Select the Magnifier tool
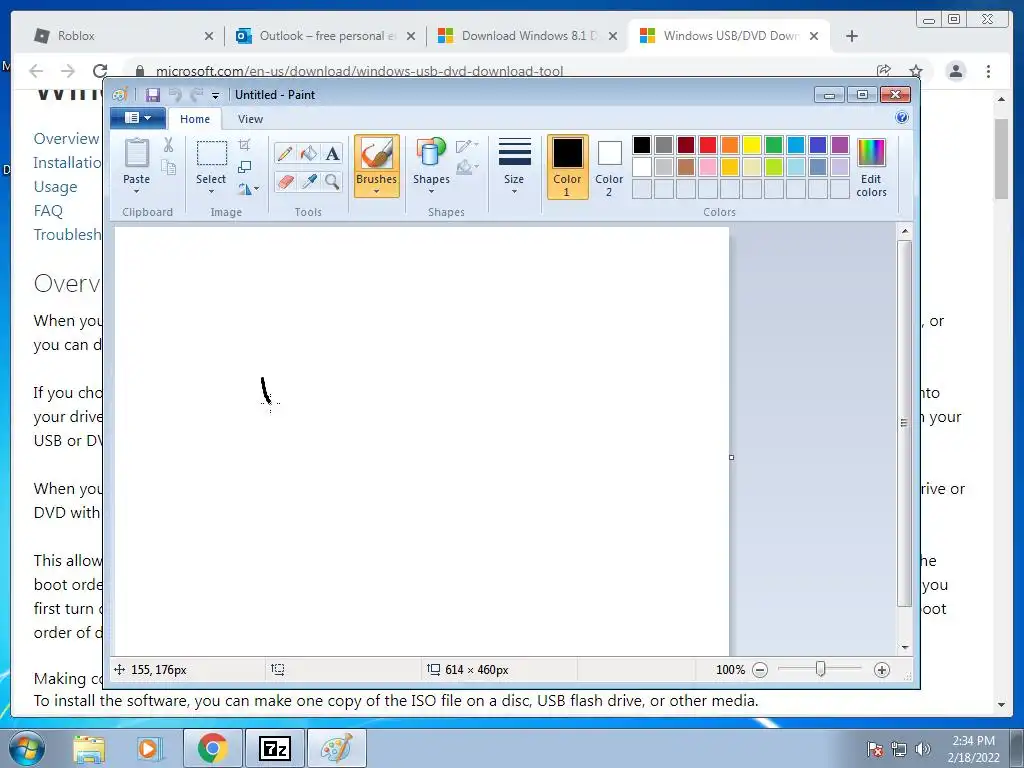The image size is (1024, 768). [x=332, y=181]
